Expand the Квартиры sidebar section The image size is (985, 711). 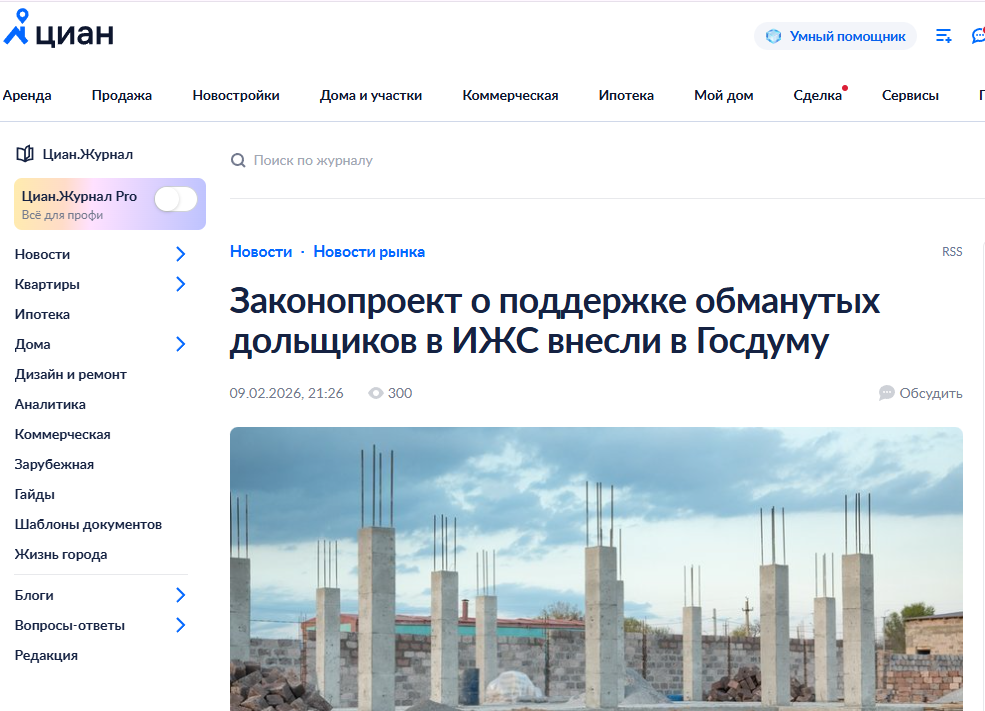pyautogui.click(x=181, y=284)
